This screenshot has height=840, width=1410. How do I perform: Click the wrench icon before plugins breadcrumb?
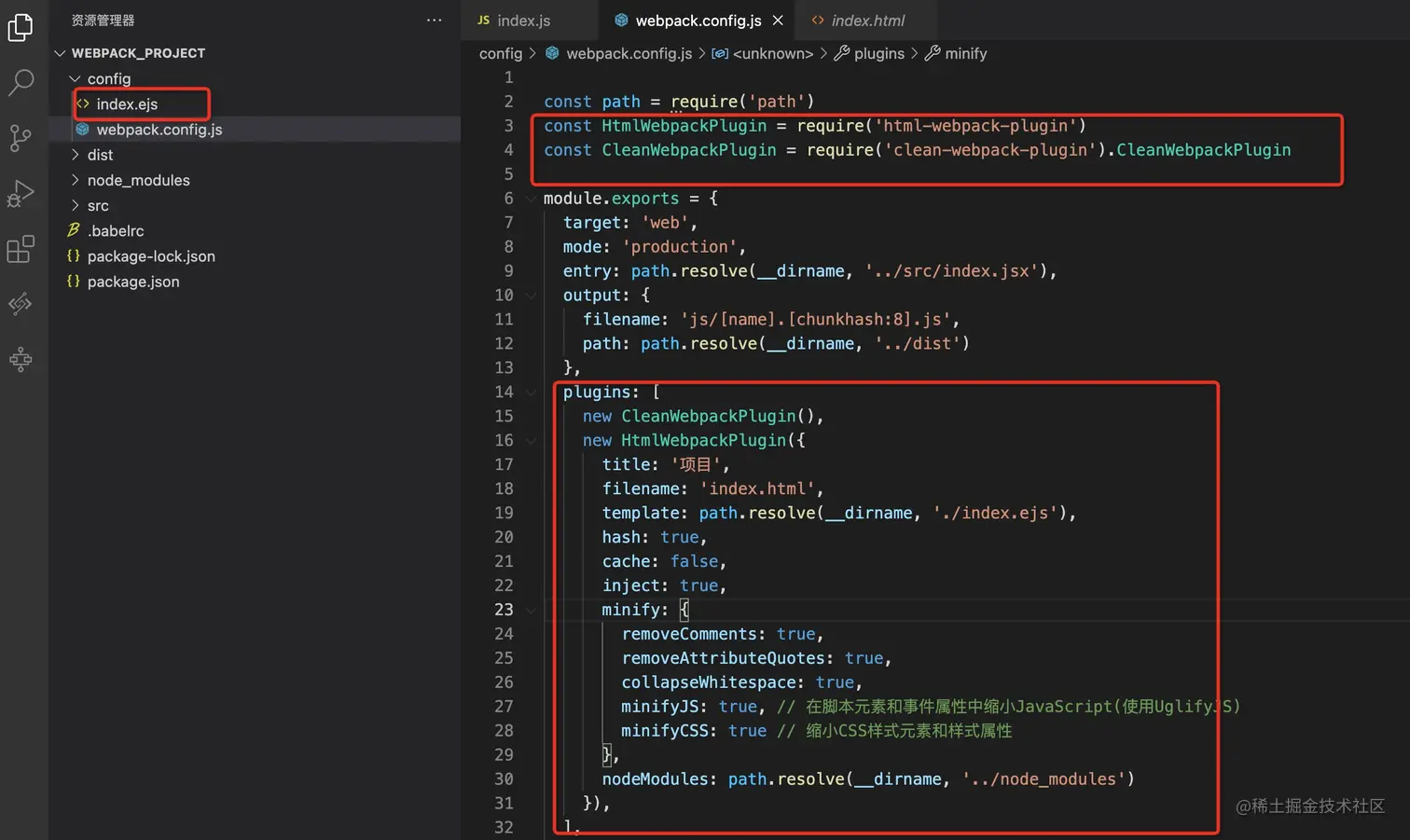(841, 53)
